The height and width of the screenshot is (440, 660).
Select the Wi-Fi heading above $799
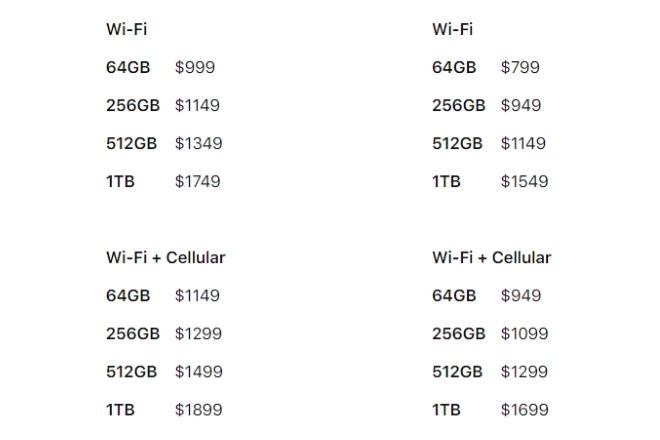coord(452,29)
